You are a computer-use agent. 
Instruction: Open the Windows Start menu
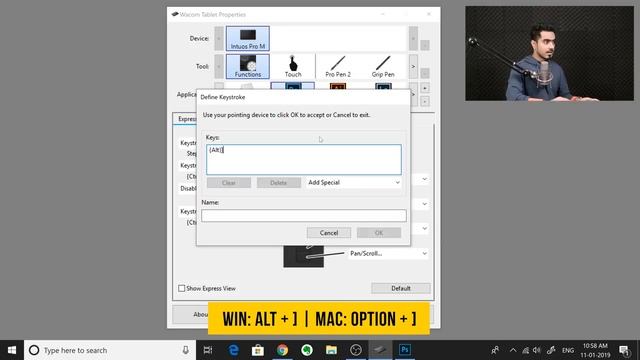[12, 350]
